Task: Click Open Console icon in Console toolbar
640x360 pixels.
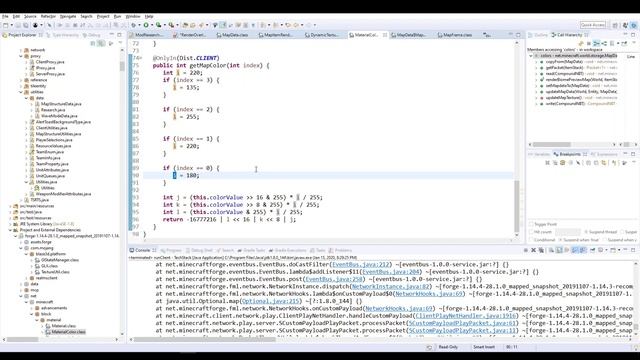Action: point(613,250)
